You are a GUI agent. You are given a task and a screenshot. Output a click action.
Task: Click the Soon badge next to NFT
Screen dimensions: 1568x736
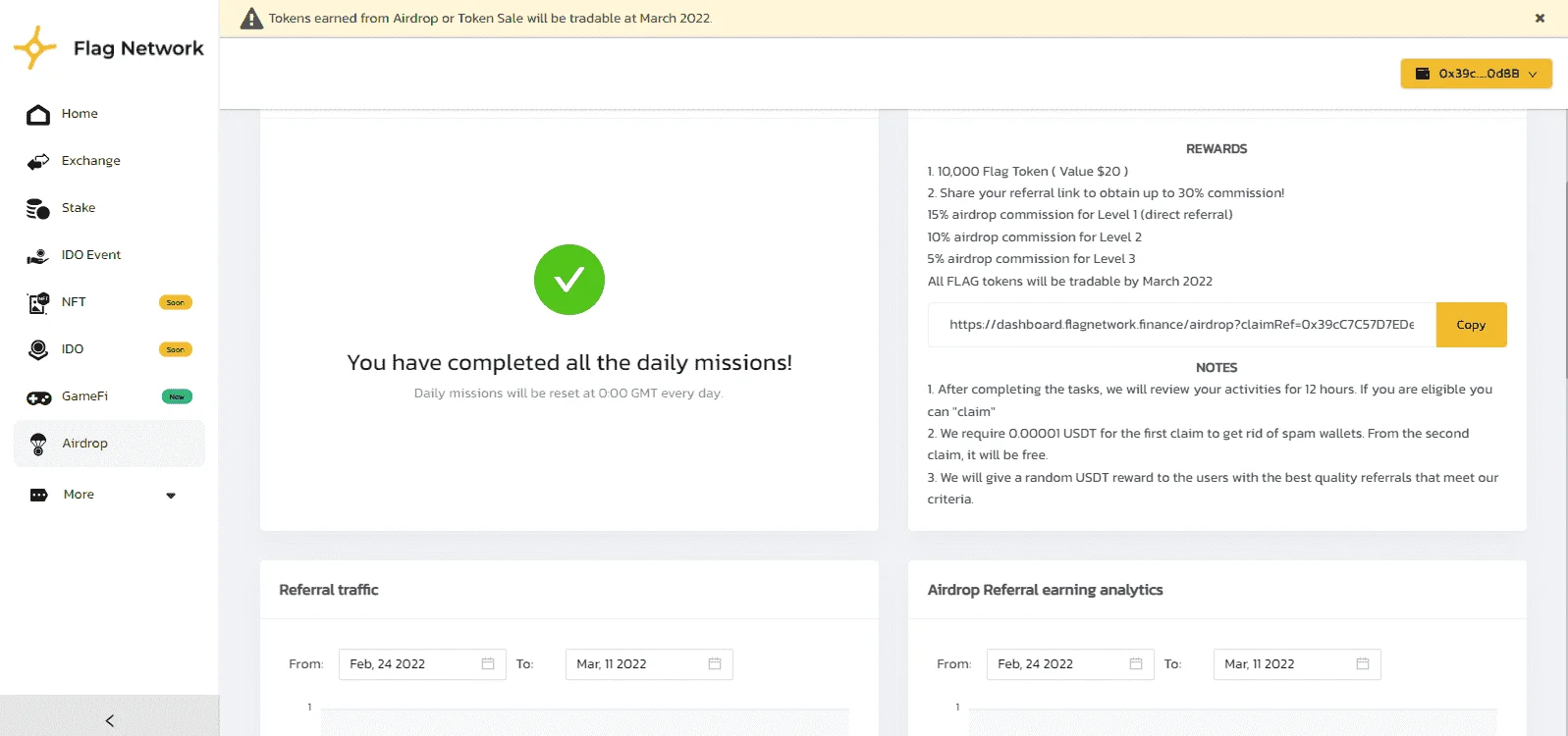(x=176, y=302)
